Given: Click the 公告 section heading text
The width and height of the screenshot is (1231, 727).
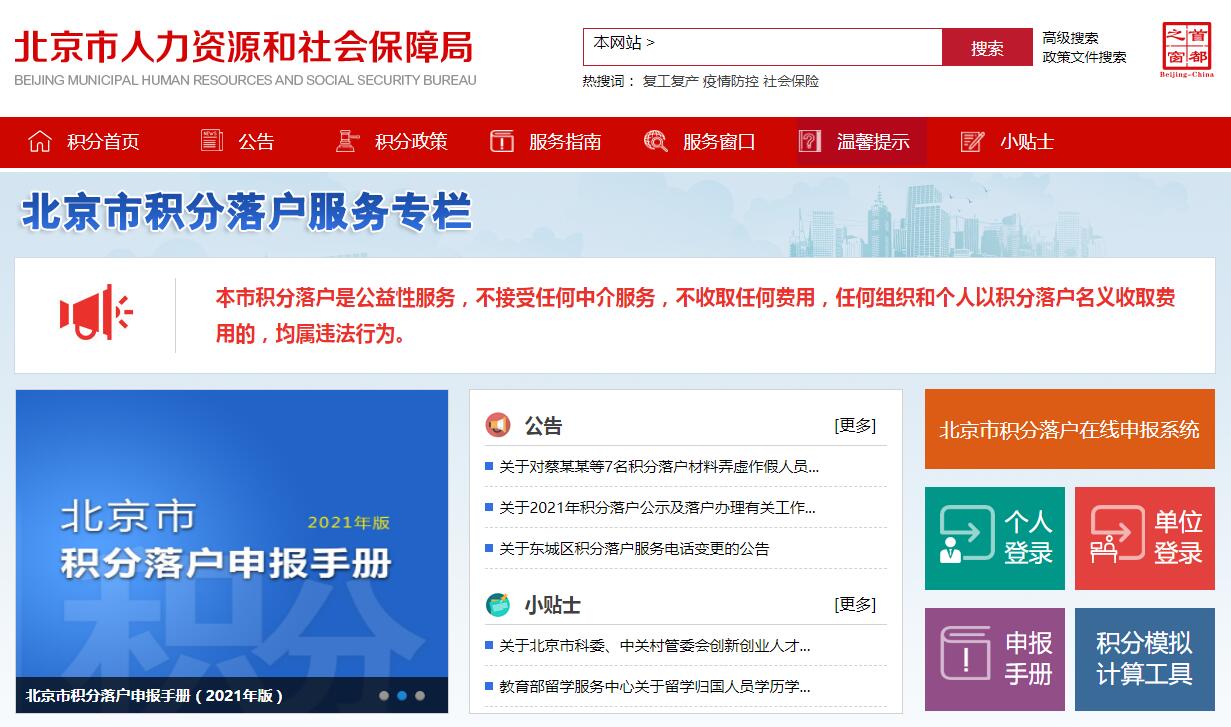Looking at the screenshot, I should click(543, 426).
